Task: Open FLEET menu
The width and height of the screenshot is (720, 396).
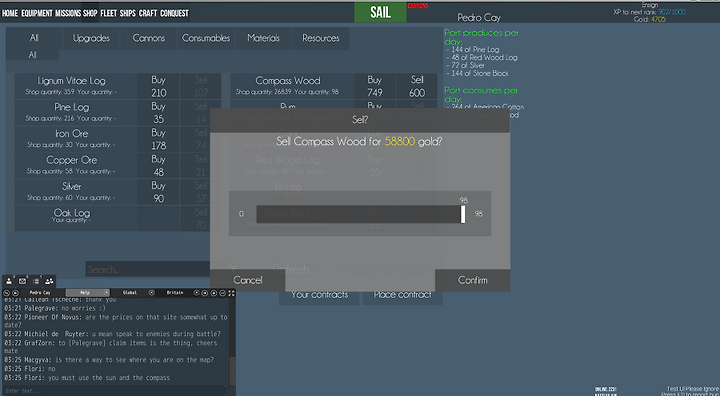Action: click(108, 13)
